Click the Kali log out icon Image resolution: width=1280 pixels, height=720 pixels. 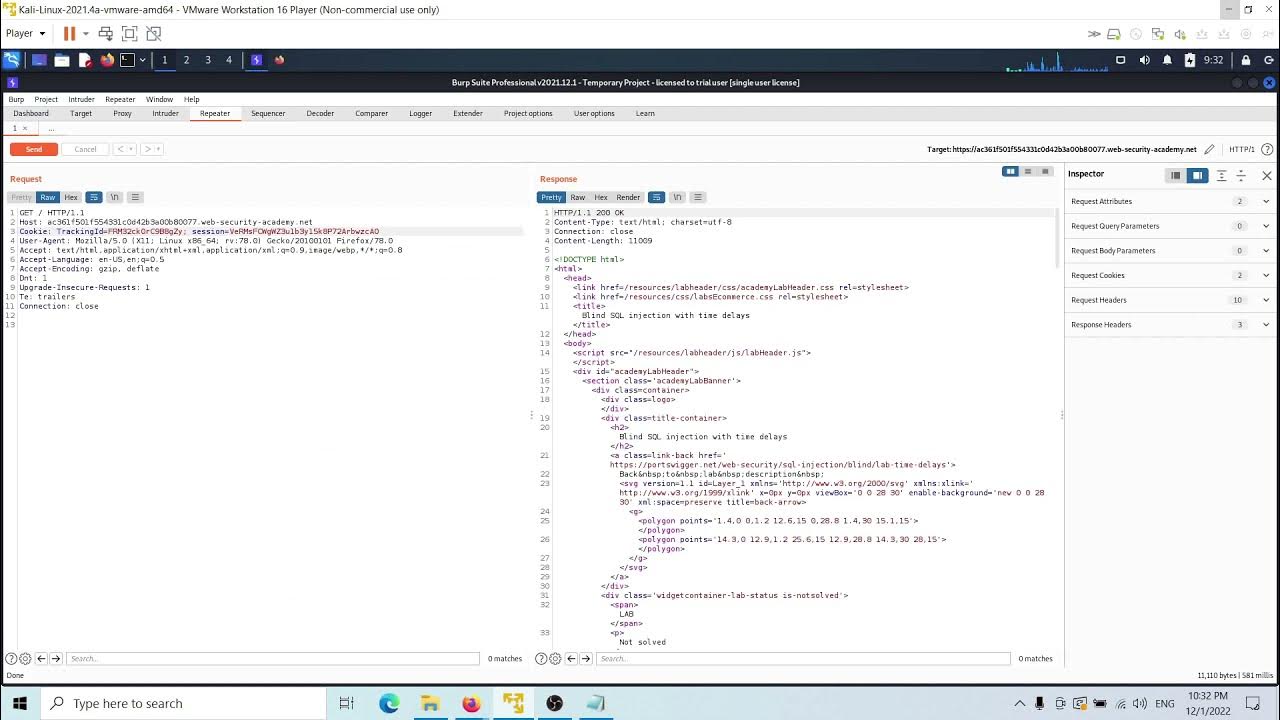coord(1268,60)
